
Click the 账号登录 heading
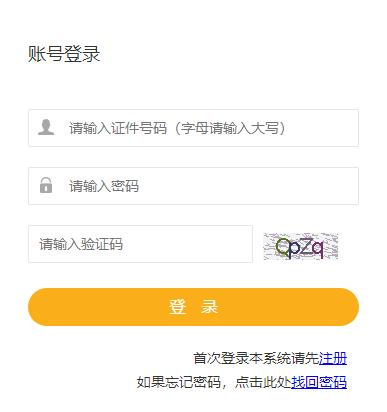pyautogui.click(x=64, y=54)
